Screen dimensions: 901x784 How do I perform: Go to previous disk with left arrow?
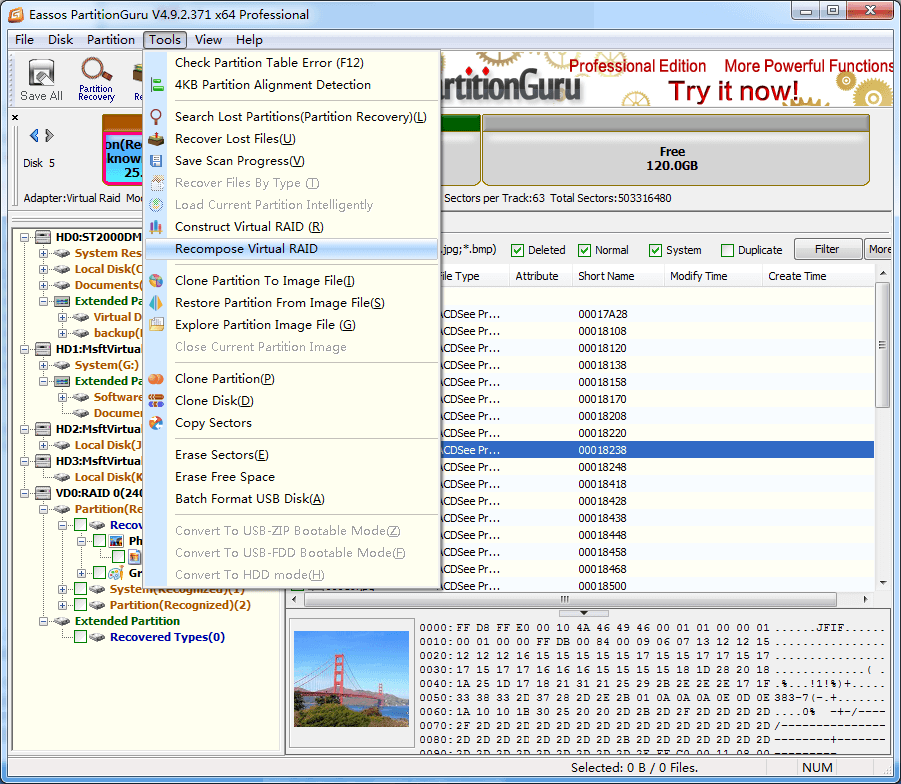tap(34, 136)
